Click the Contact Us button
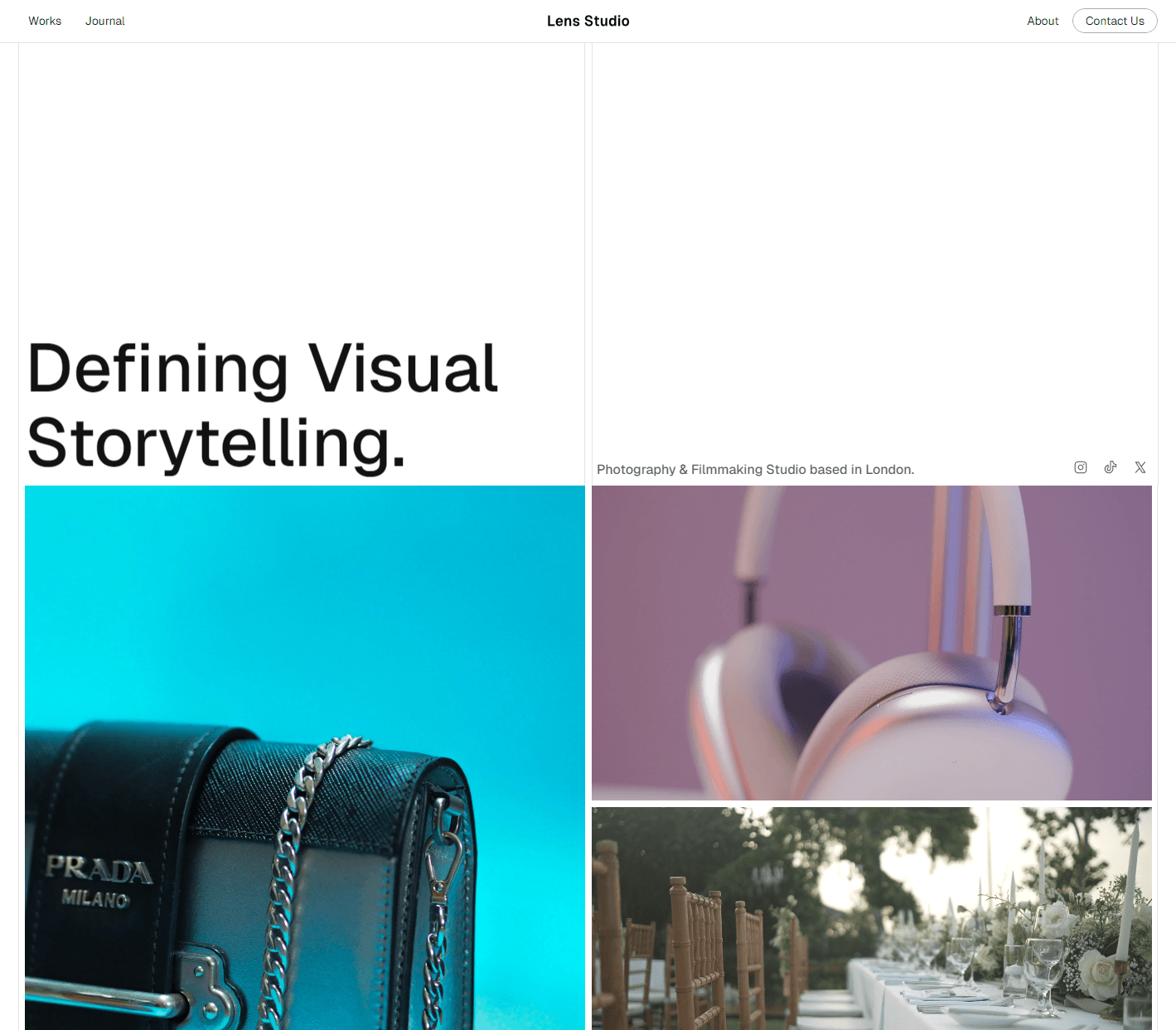The image size is (1176, 1030). click(1115, 21)
